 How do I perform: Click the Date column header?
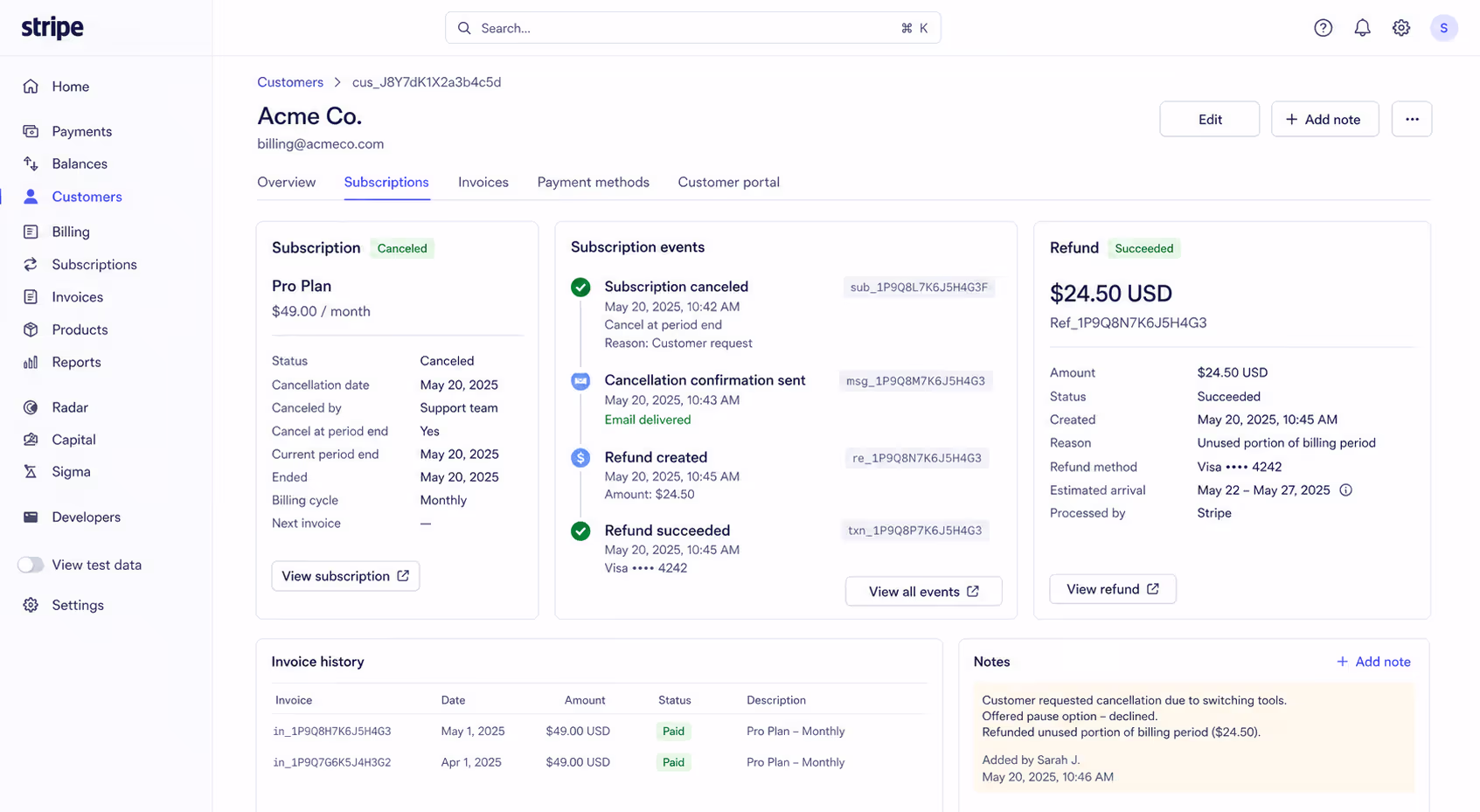(453, 700)
